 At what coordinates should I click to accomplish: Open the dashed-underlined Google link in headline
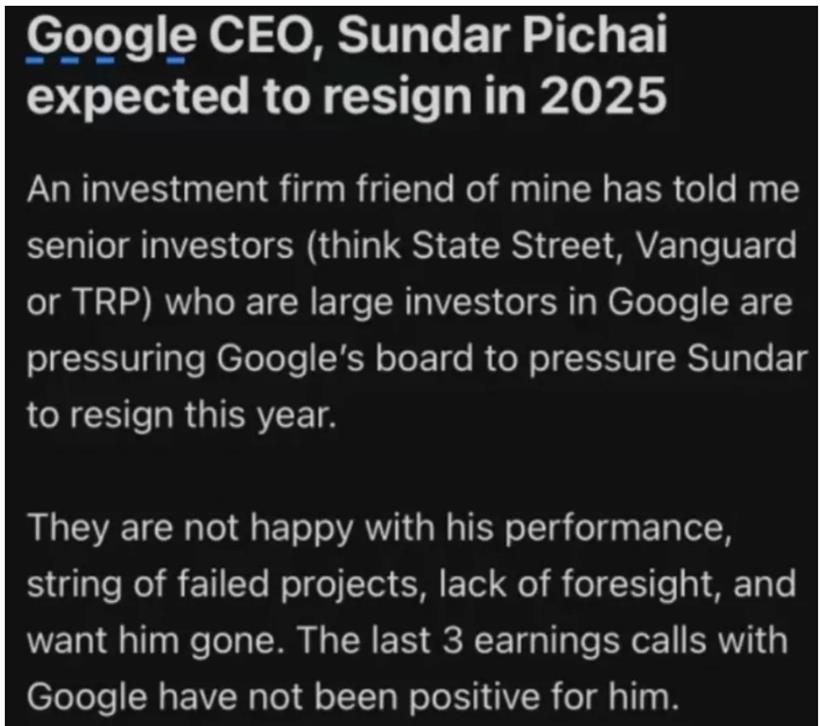[x=111, y=39]
